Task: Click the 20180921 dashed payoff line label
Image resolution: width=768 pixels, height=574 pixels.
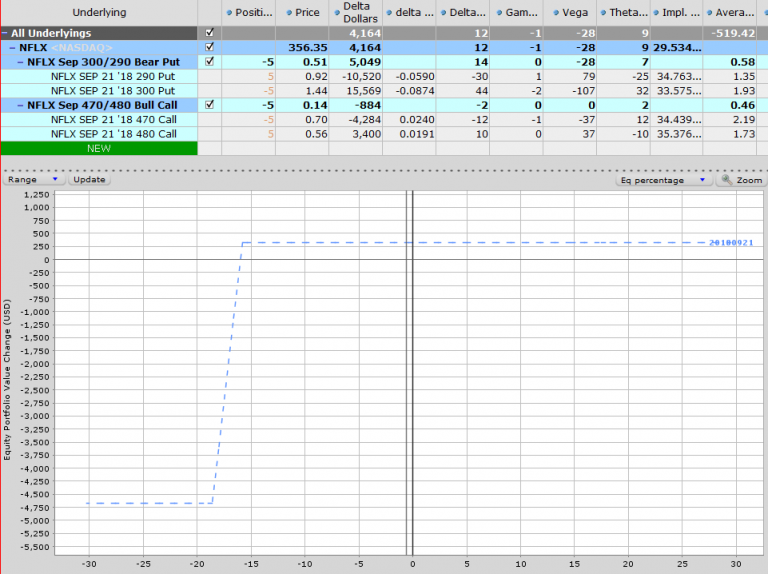Action: [x=730, y=243]
